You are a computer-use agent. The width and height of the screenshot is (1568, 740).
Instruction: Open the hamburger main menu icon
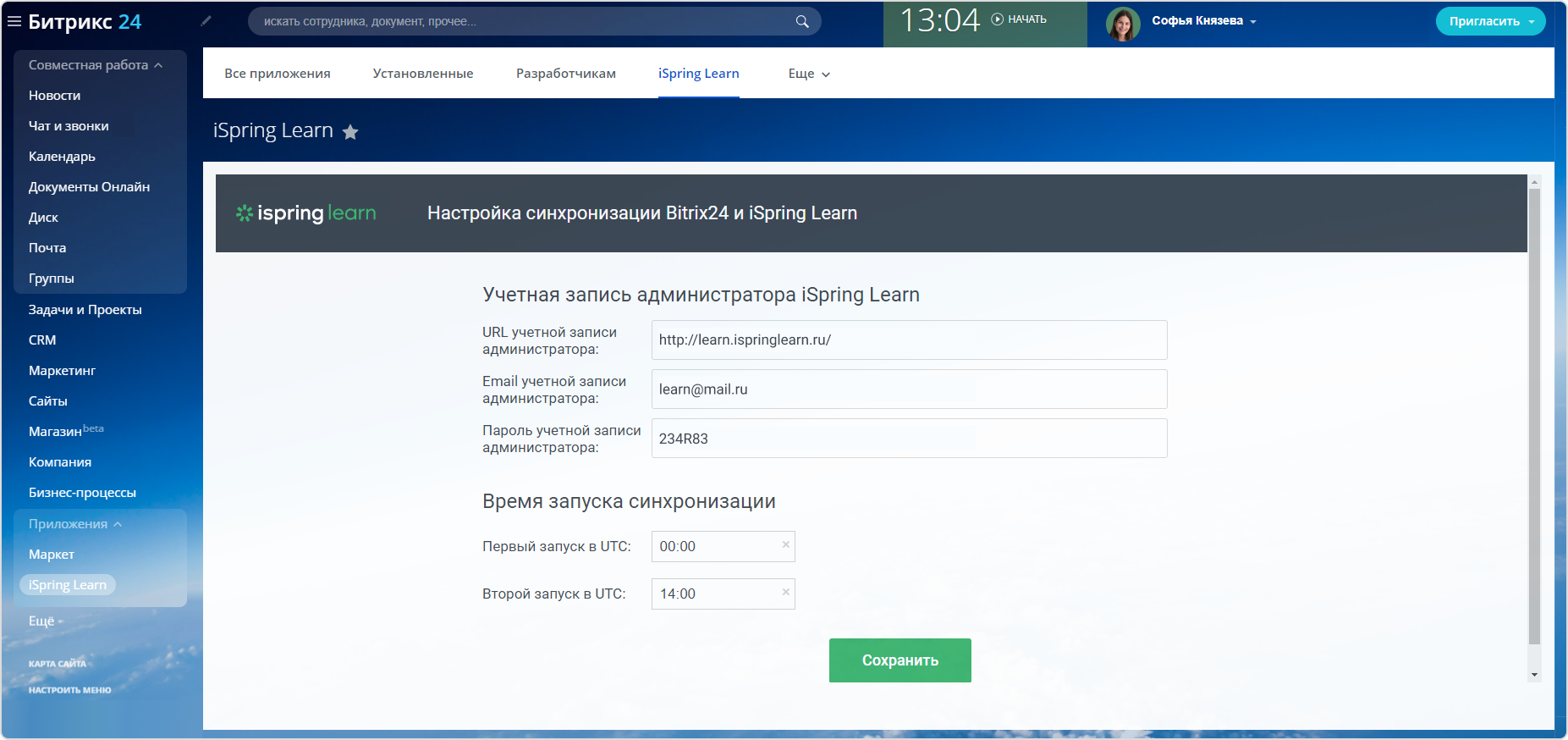coord(14,21)
